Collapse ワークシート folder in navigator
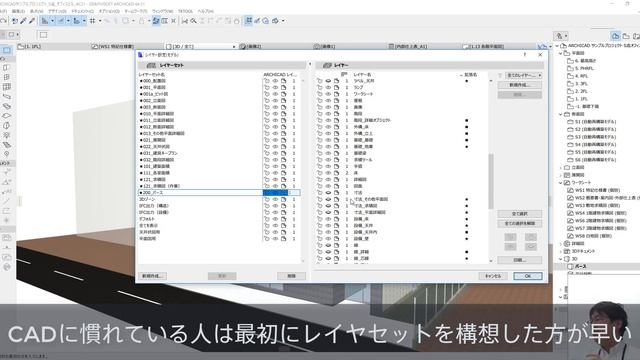This screenshot has width=640, height=360. point(561,183)
